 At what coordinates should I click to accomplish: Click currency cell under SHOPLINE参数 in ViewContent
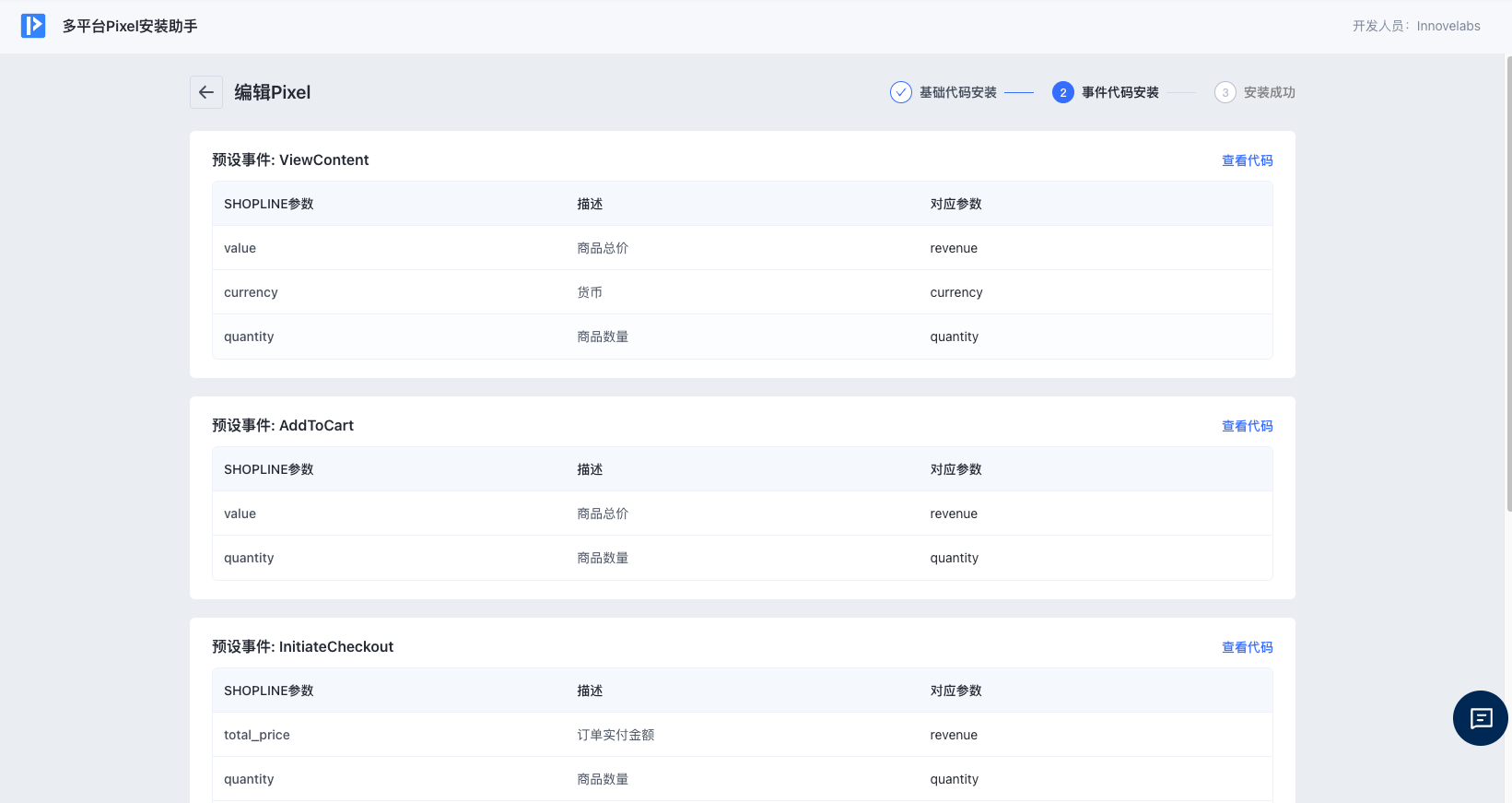click(x=251, y=292)
